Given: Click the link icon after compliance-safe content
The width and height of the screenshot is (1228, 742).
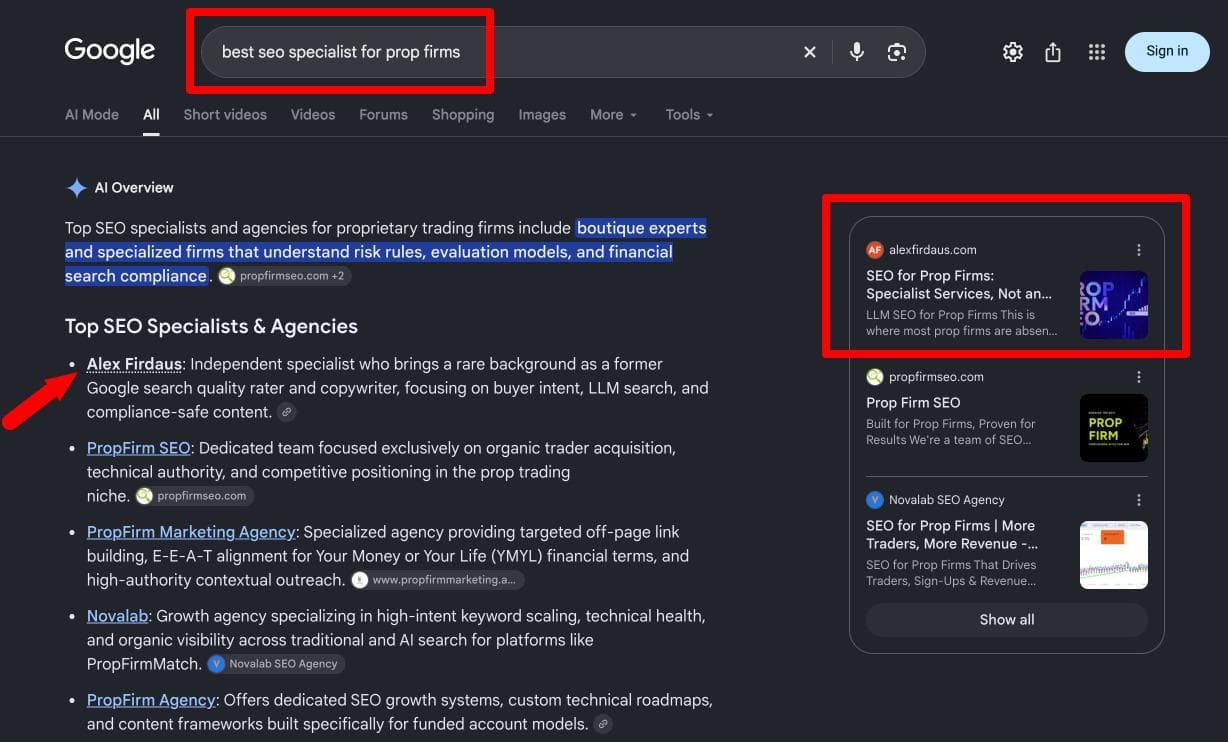Looking at the screenshot, I should pos(287,412).
